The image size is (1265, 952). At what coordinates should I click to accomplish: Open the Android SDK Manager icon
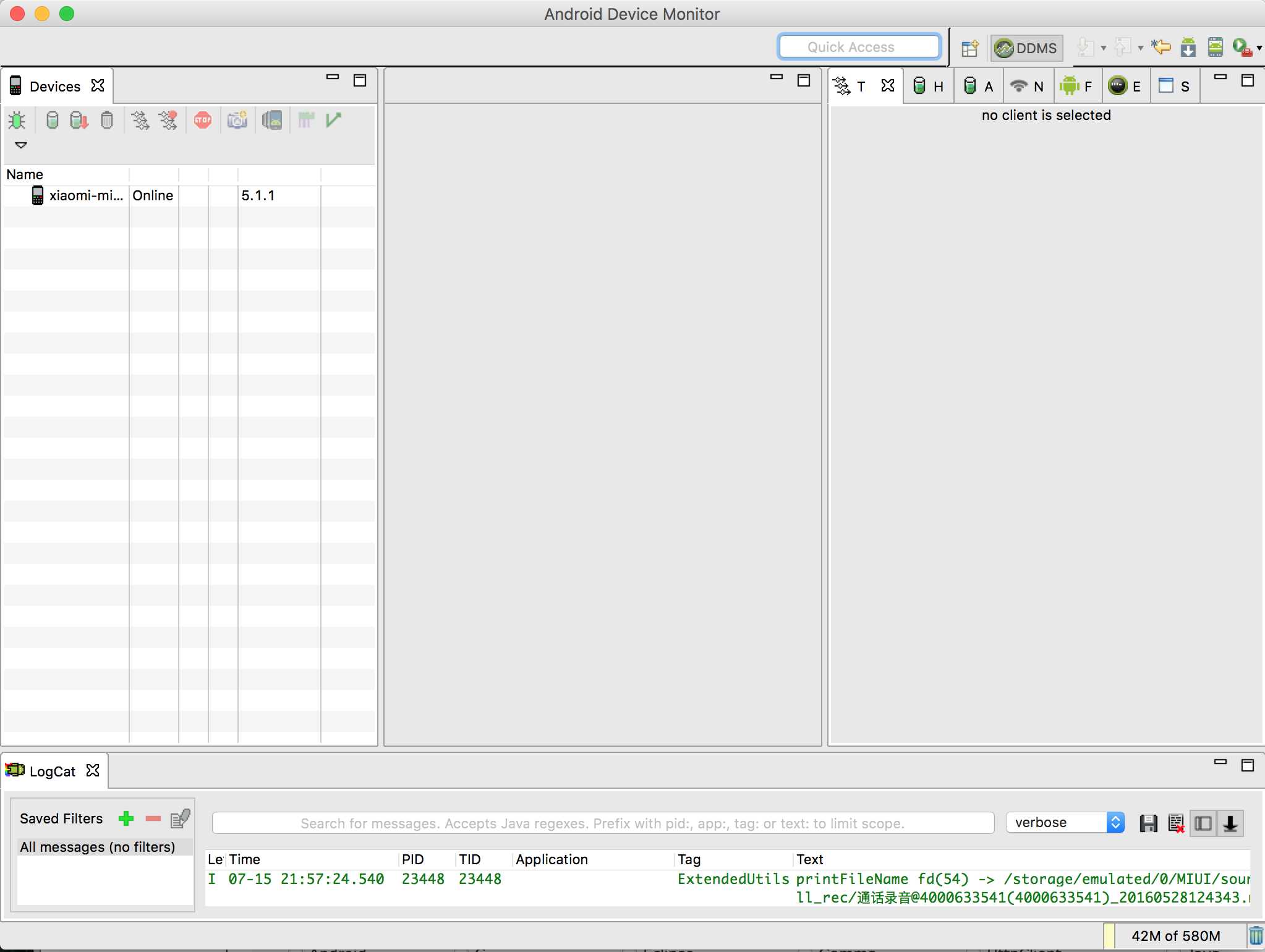point(1188,48)
